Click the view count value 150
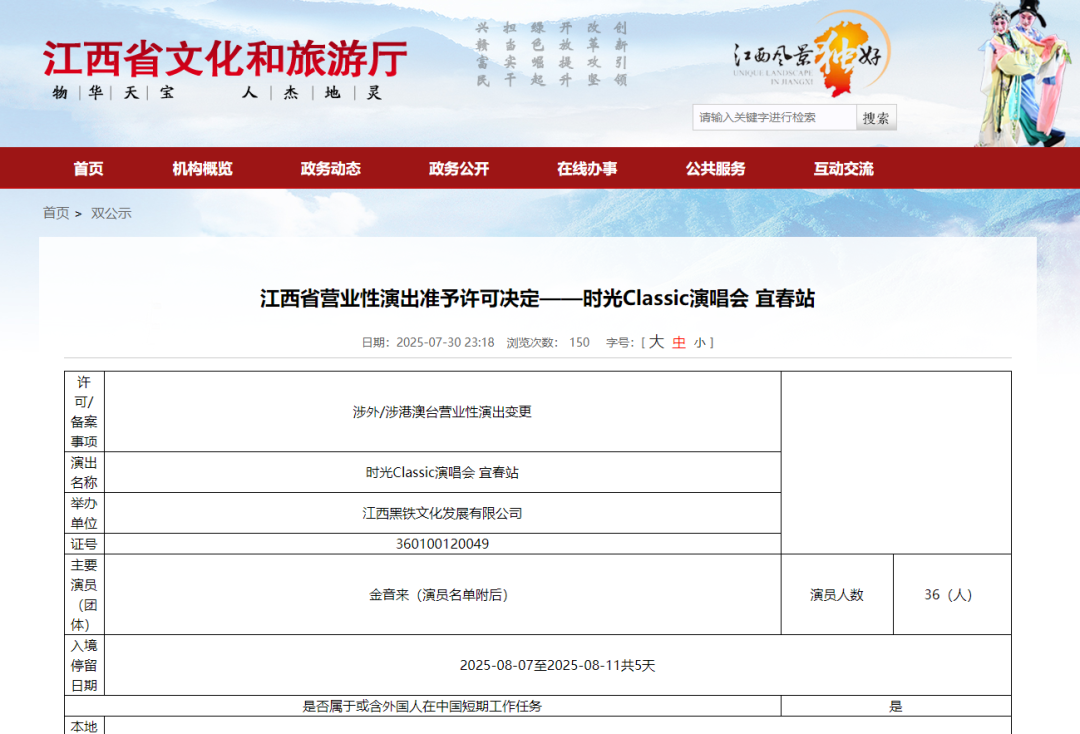This screenshot has height=734, width=1080. [x=579, y=342]
